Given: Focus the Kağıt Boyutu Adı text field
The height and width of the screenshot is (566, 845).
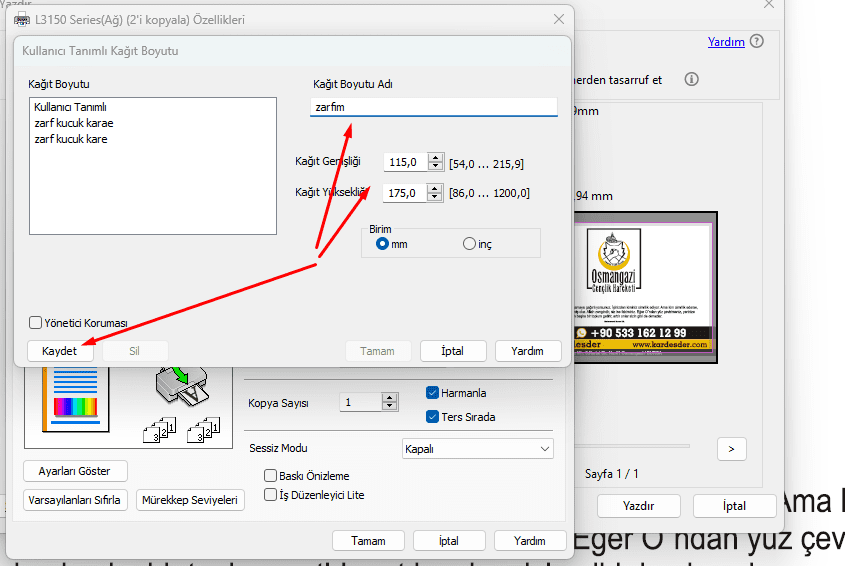Looking at the screenshot, I should click(x=434, y=107).
